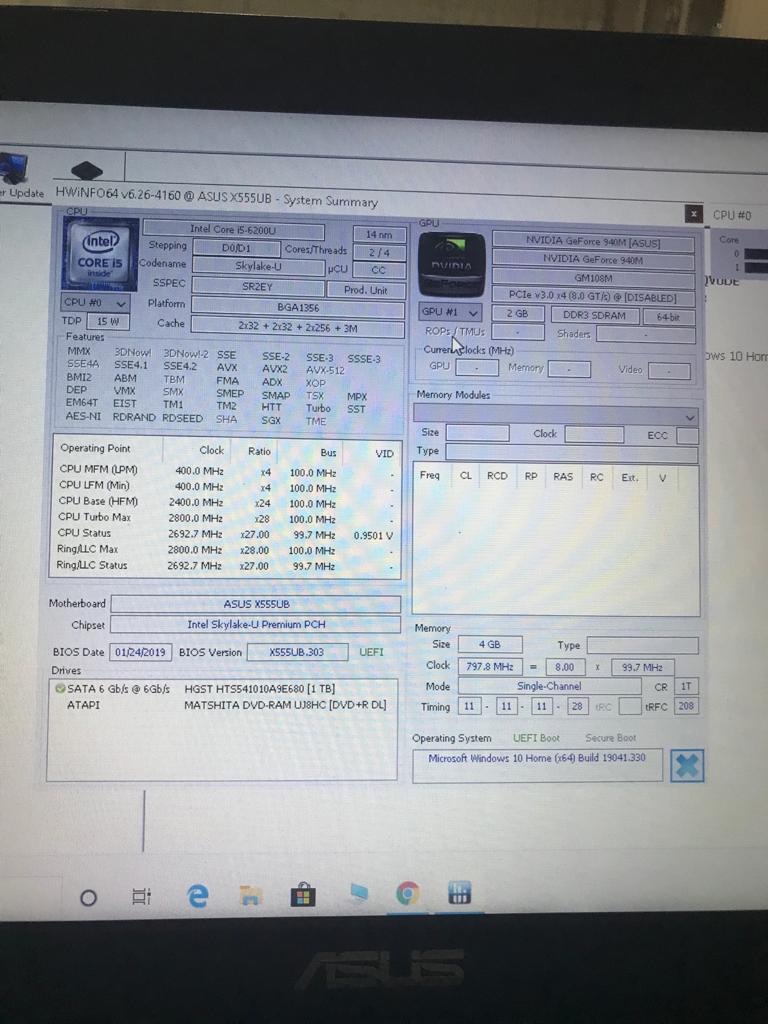Switch to Google Chrome on the taskbar
The image size is (768, 1024).
pos(408,893)
